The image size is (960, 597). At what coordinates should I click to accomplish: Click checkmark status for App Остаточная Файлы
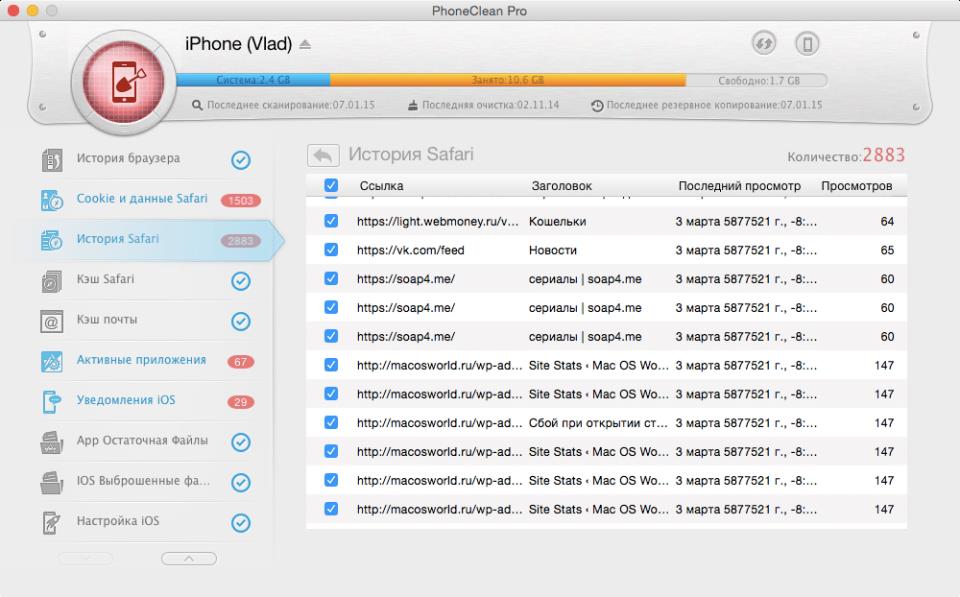pos(241,442)
